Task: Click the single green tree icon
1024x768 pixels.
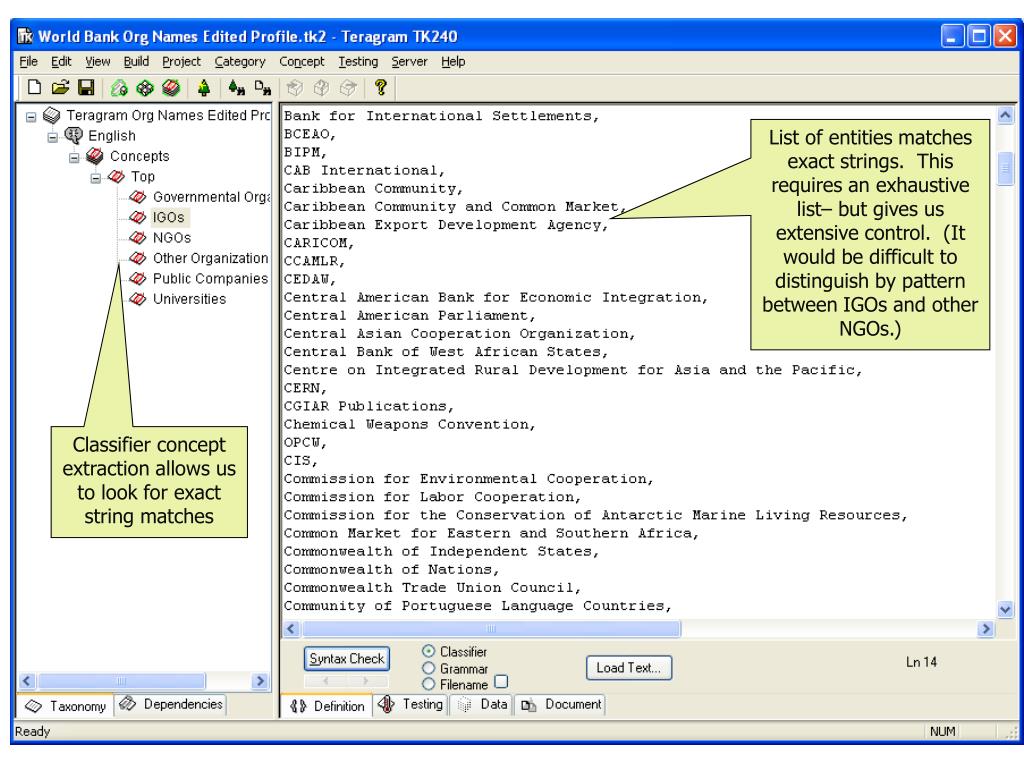Action: [204, 88]
